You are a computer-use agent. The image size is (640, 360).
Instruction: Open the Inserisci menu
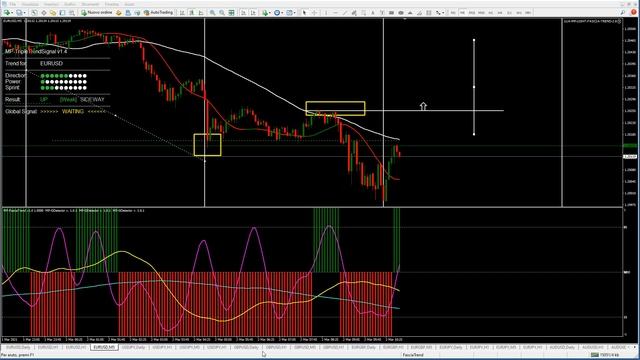pos(51,4)
